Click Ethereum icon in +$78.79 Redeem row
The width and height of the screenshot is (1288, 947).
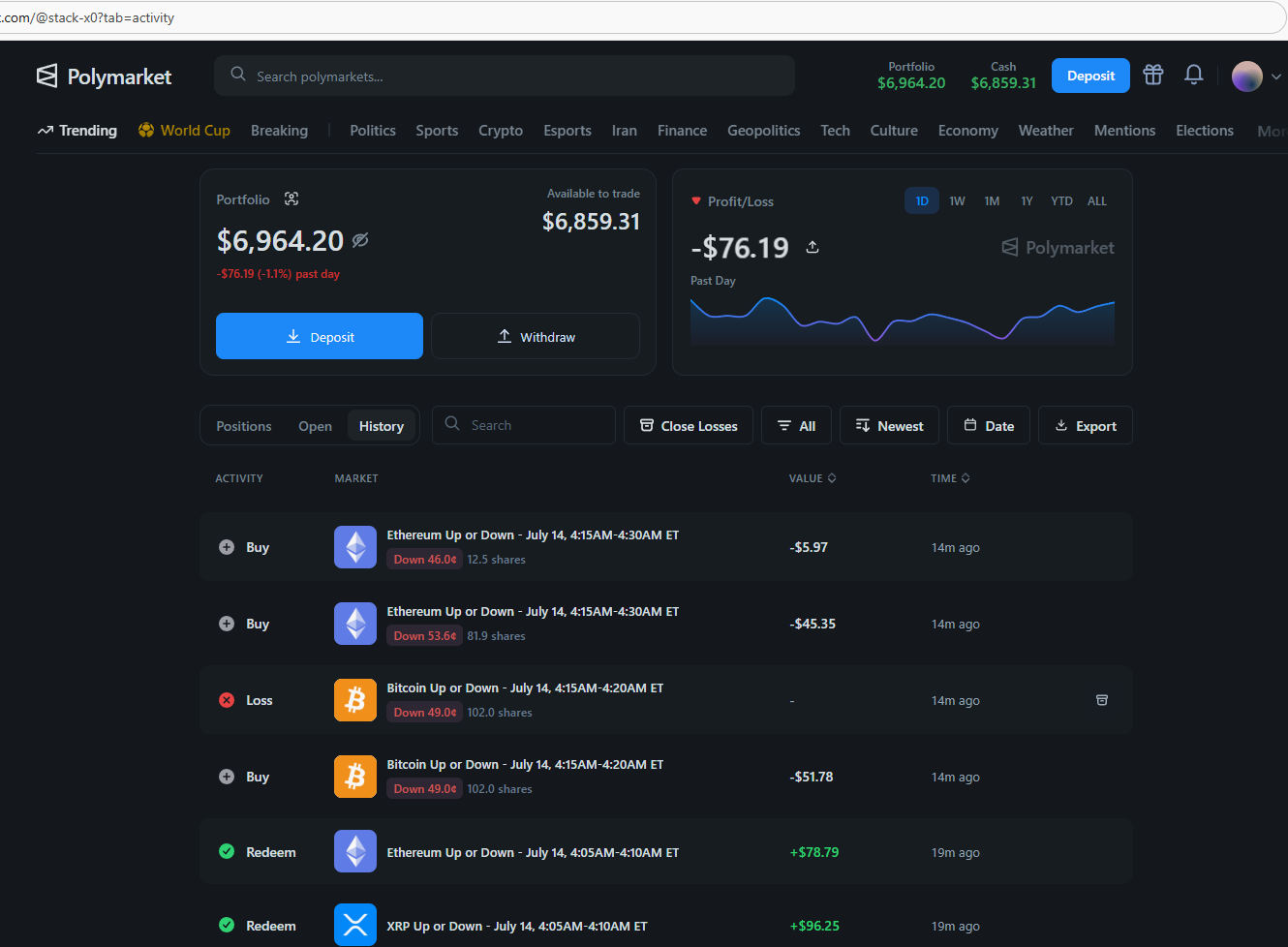click(x=355, y=851)
